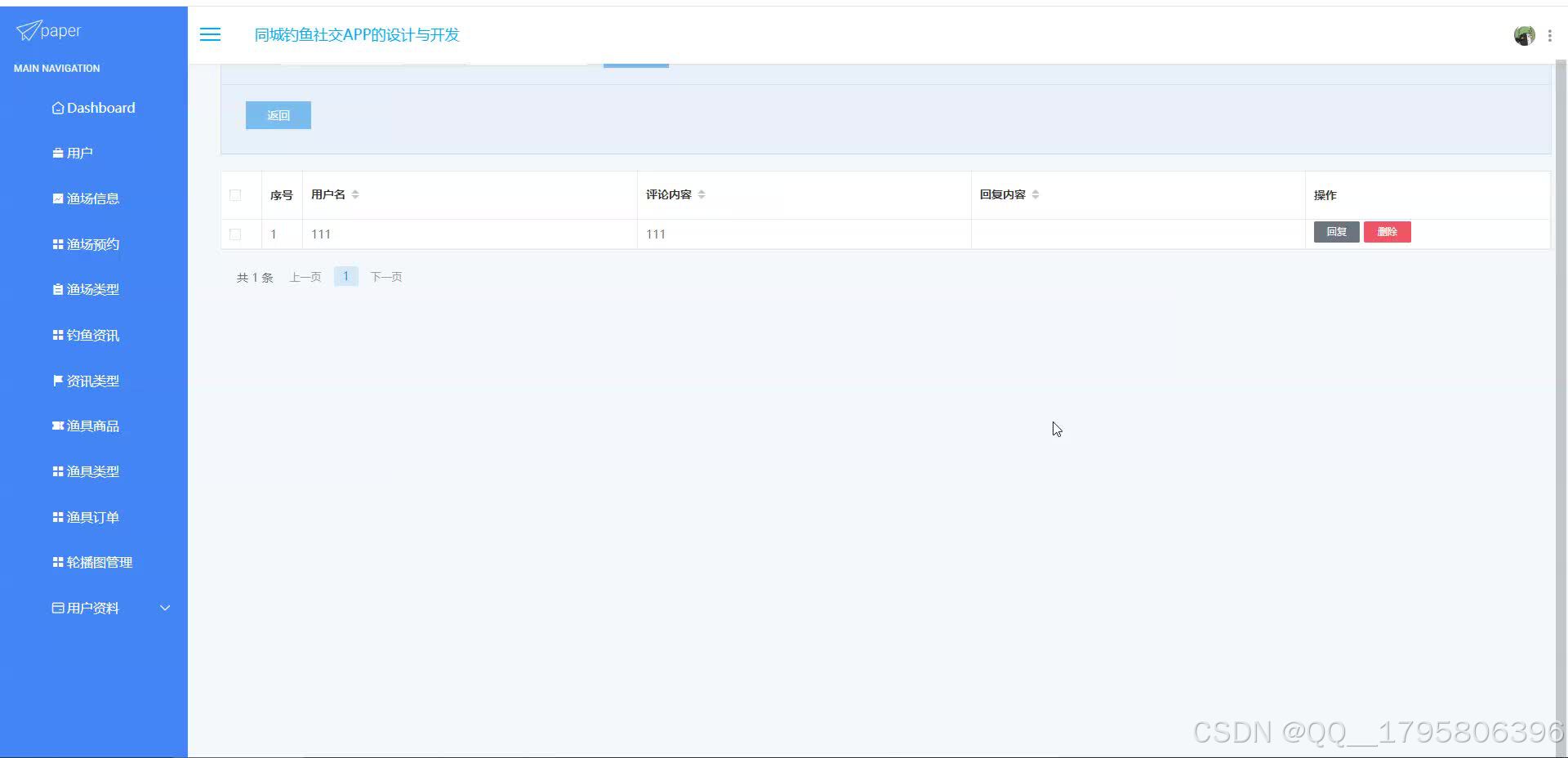Go to 下一页 pagination link

coord(386,277)
